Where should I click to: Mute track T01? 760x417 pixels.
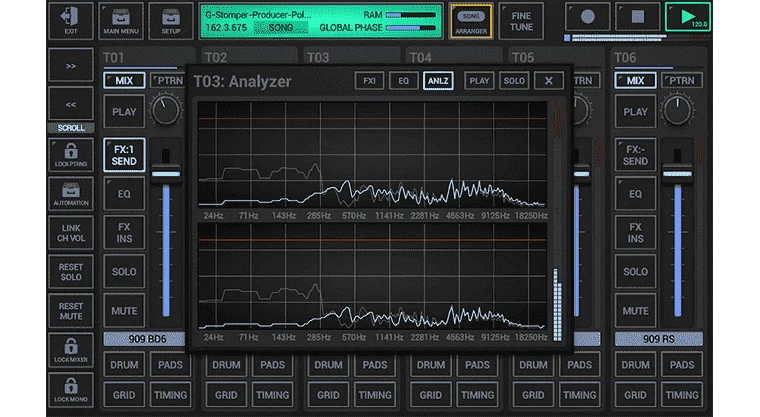click(x=124, y=311)
